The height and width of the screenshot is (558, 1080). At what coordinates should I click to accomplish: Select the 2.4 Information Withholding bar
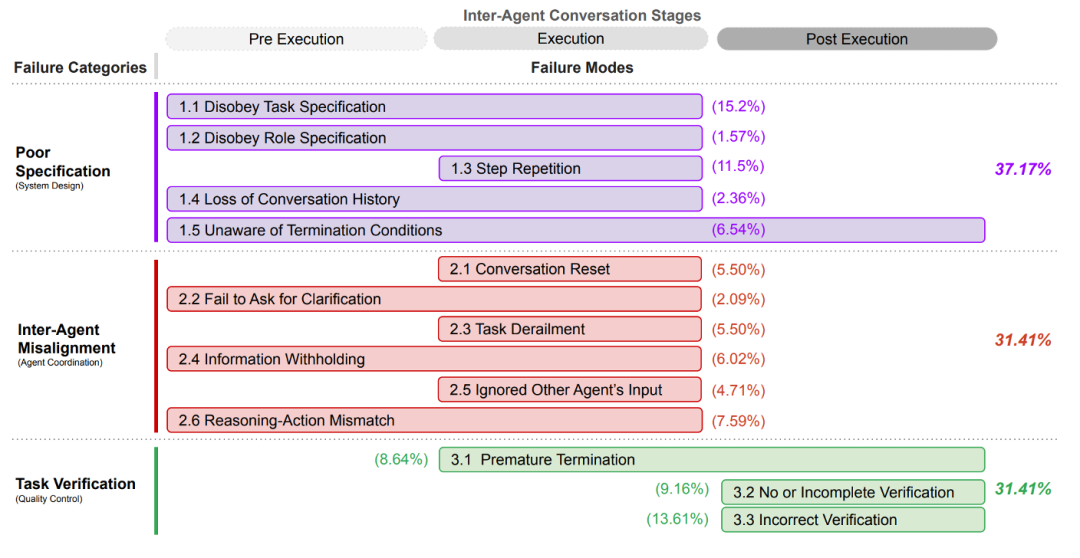[434, 359]
